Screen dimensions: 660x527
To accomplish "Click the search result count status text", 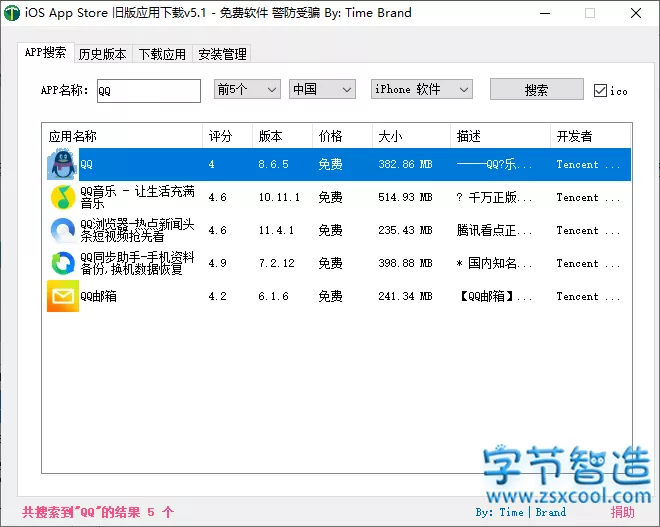I will [x=98, y=512].
